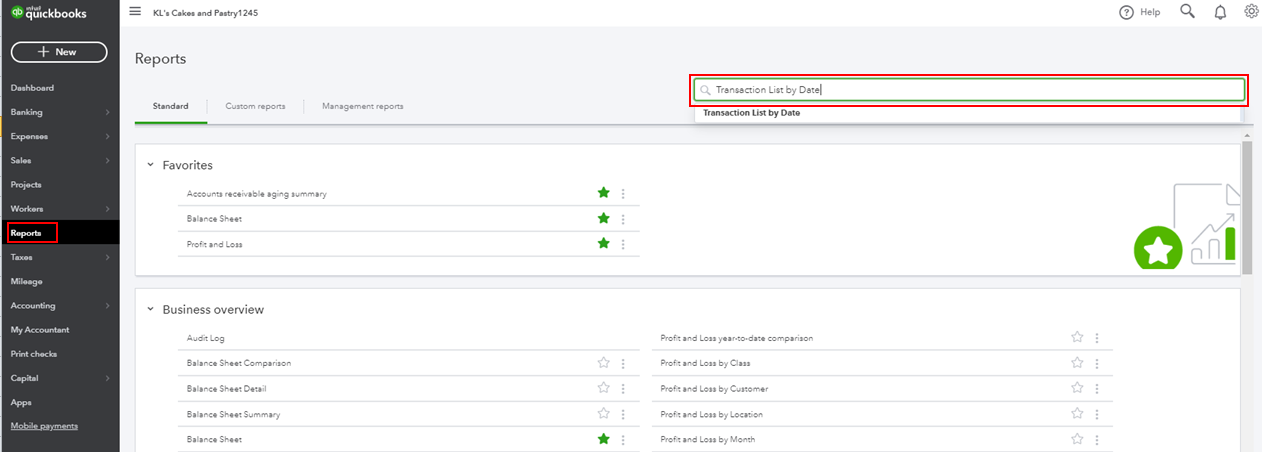
Task: Open the settings gear icon
Action: 1251,11
